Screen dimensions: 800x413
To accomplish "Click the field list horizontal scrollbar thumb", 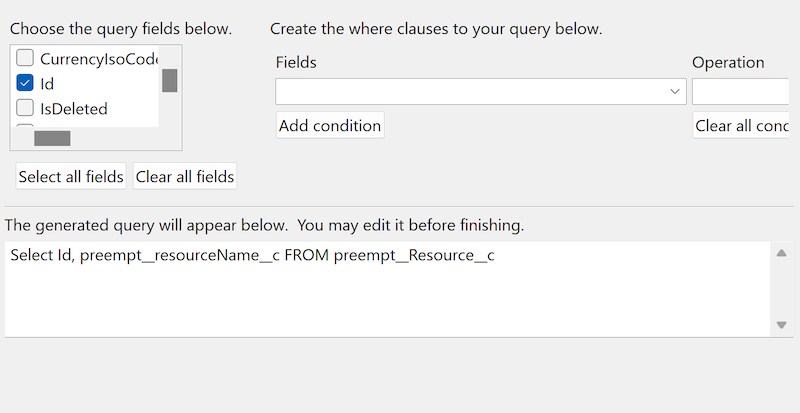I will 52,138.
